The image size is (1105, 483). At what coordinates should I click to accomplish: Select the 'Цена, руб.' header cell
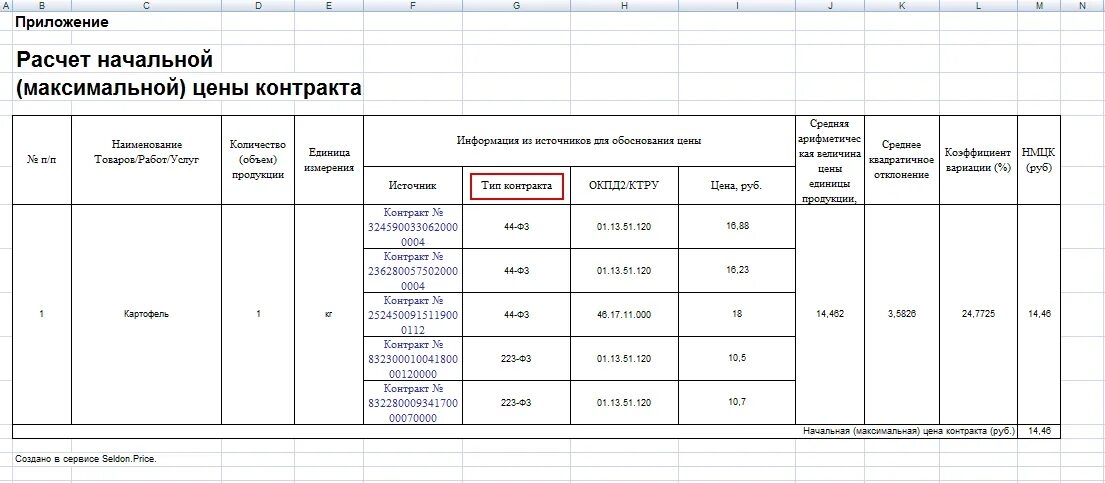pyautogui.click(x=737, y=185)
